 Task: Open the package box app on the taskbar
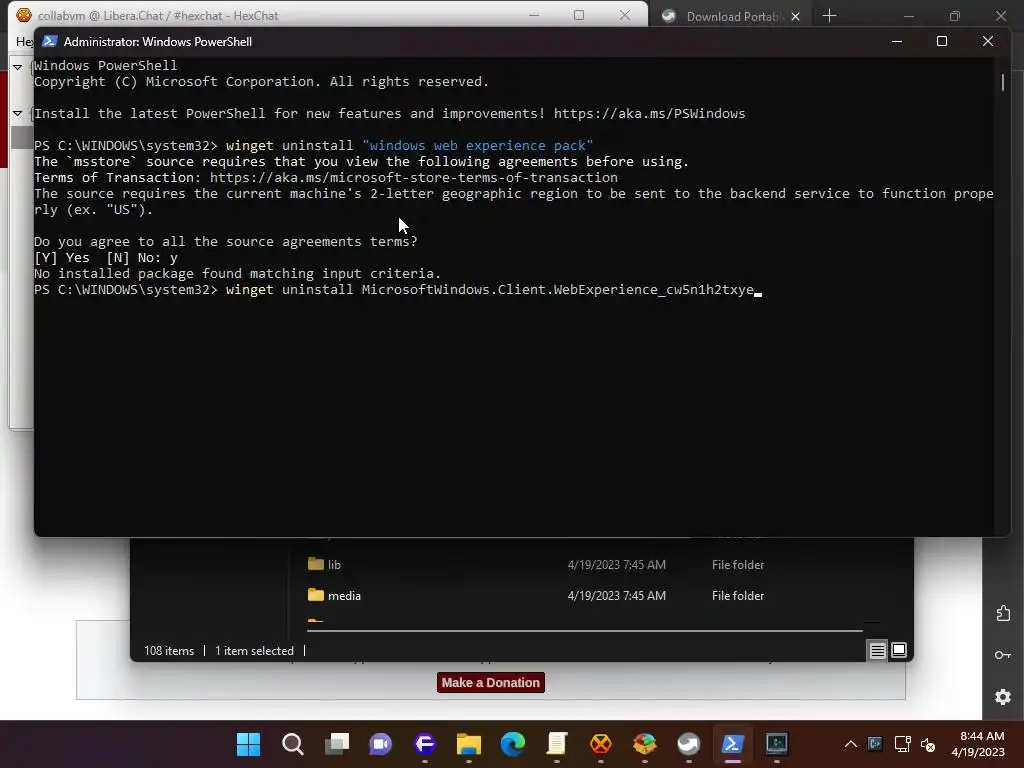[x=645, y=744]
